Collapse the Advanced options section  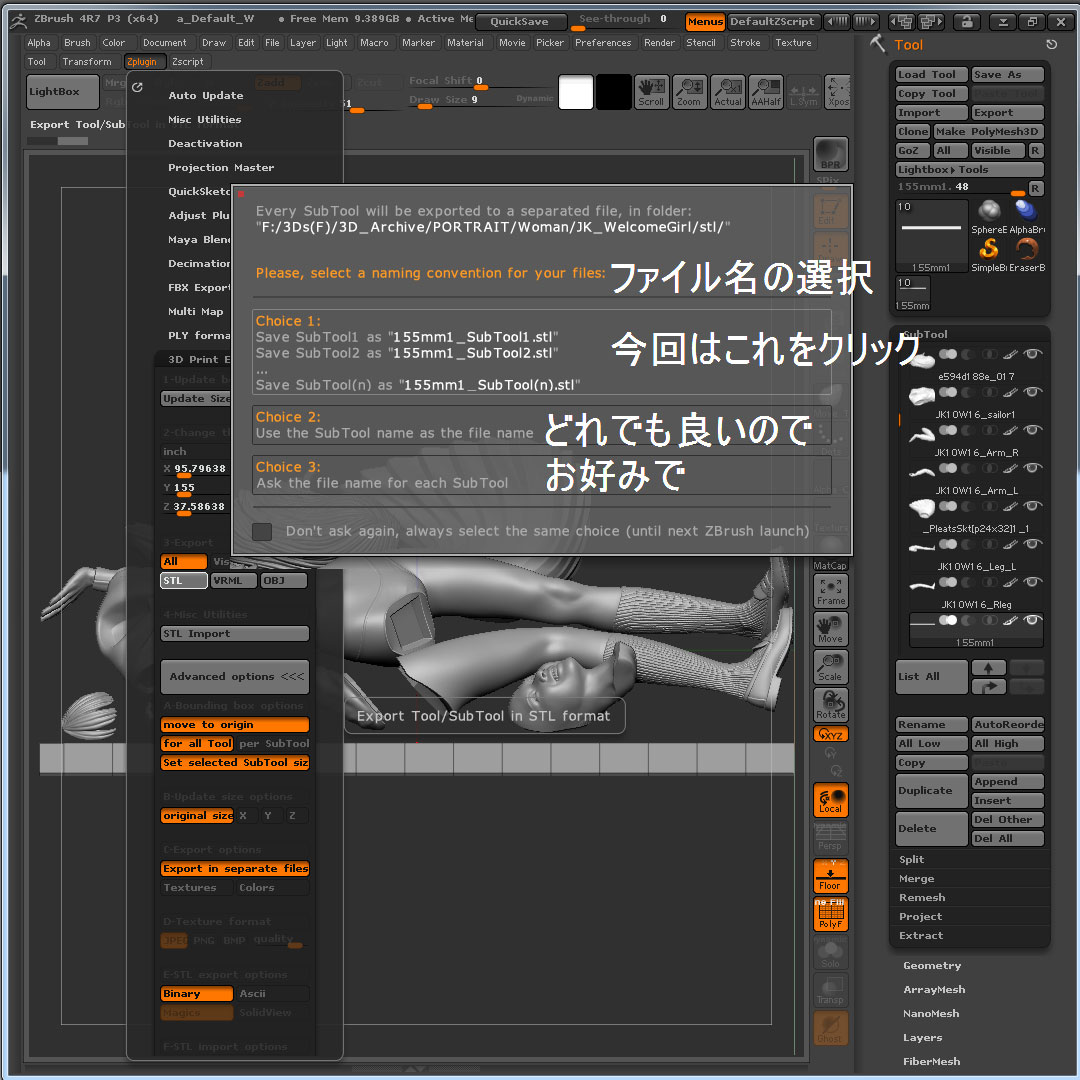235,677
